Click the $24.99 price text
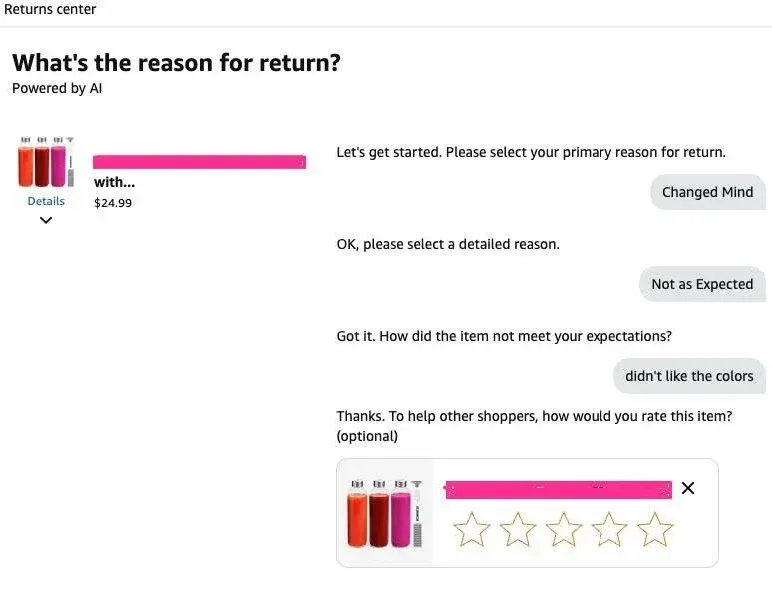 pyautogui.click(x=113, y=203)
